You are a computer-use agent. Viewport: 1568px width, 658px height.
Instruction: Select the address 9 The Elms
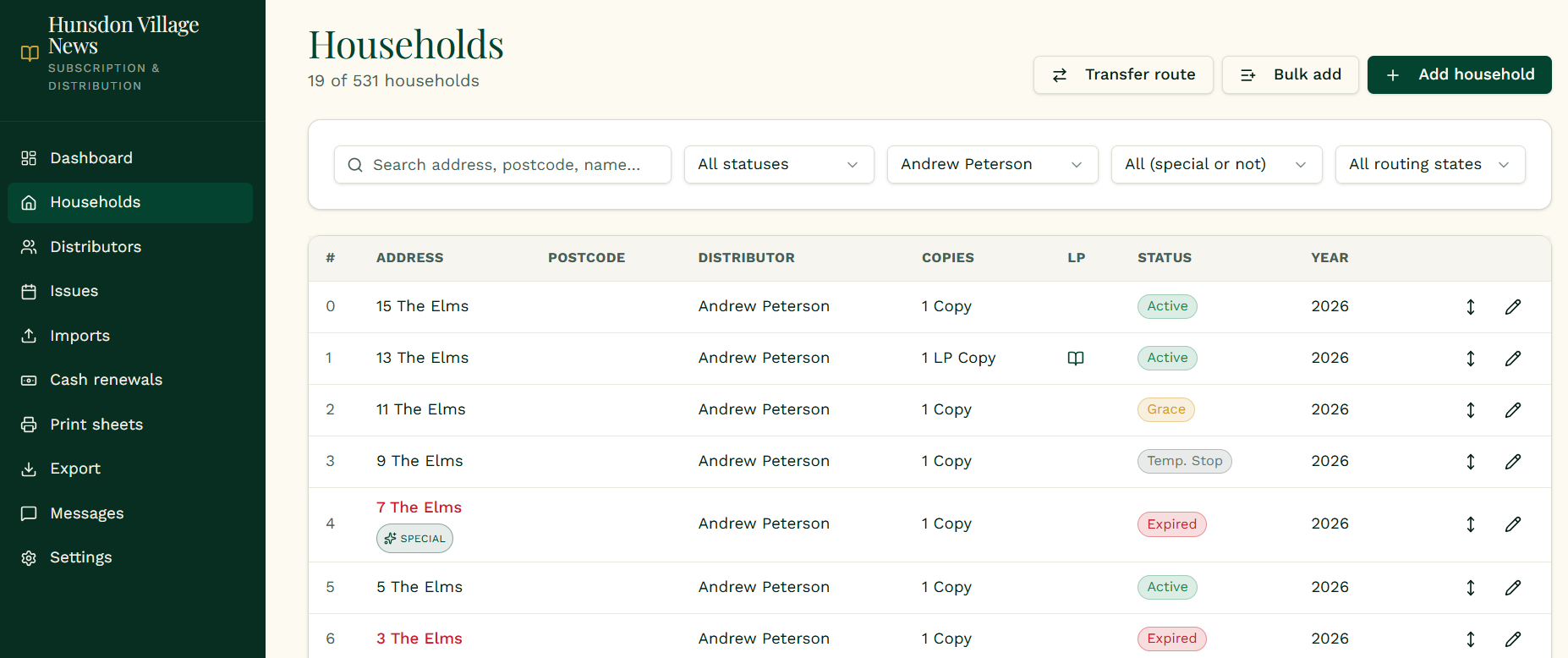pos(419,461)
